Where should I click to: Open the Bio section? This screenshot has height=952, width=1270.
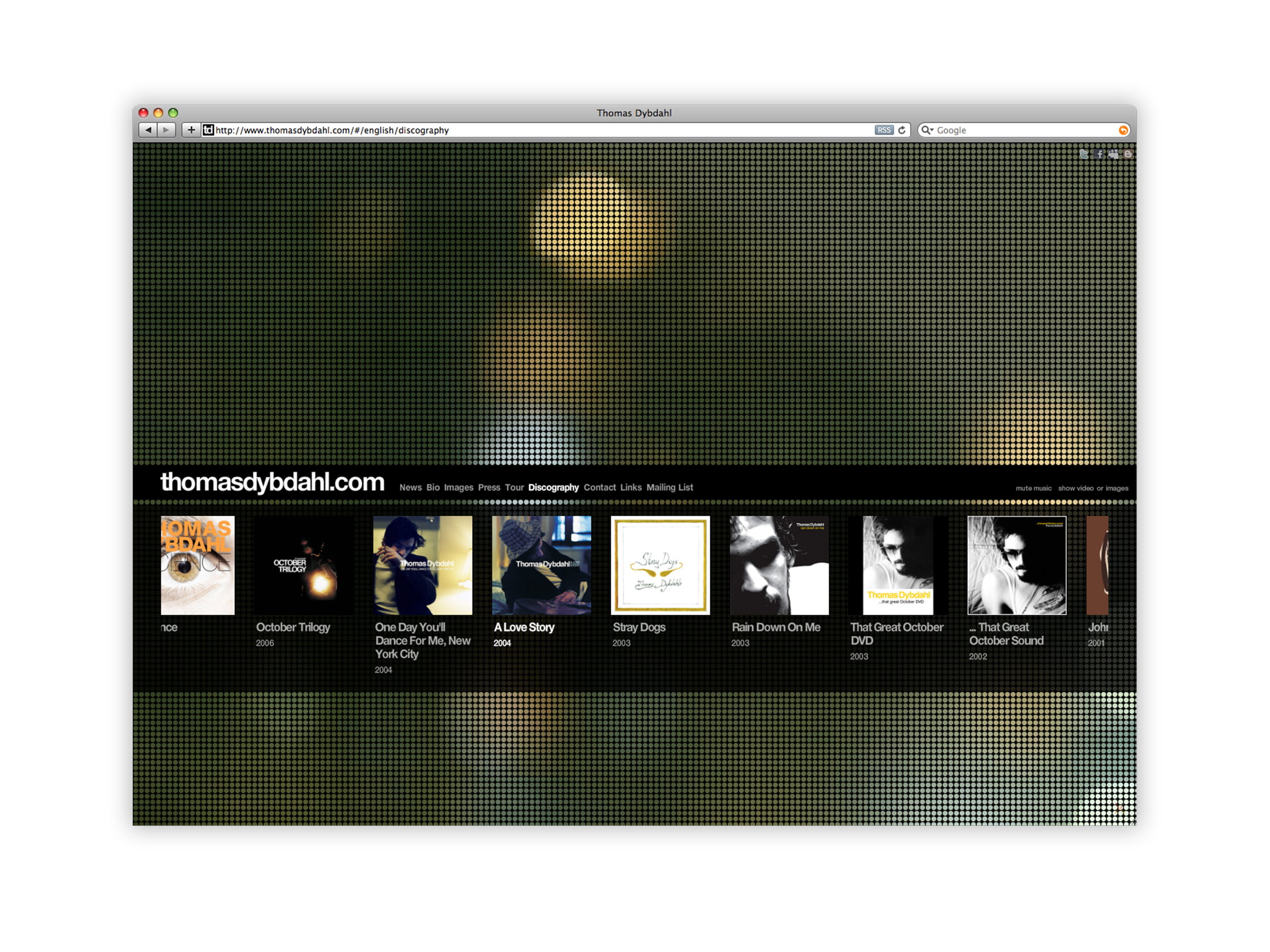click(x=433, y=487)
